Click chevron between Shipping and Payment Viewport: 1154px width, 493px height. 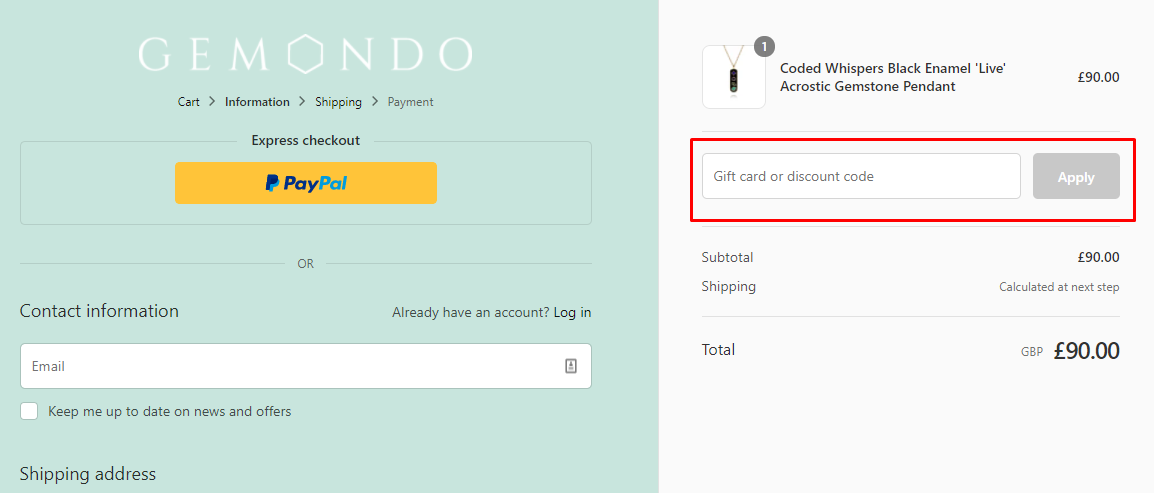(x=375, y=102)
